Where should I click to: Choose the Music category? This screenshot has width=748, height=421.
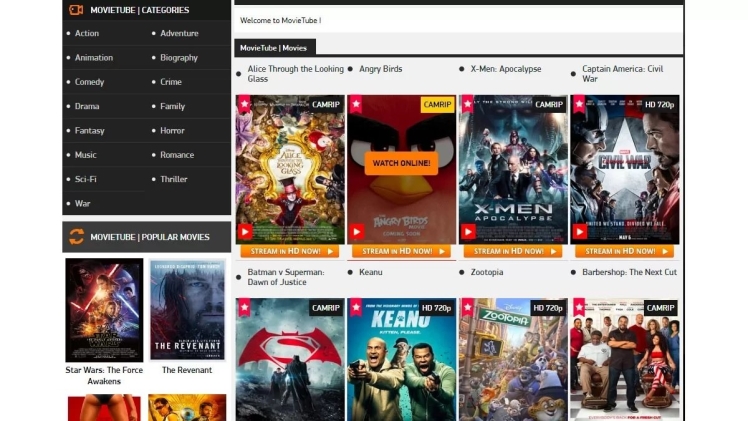tap(85, 155)
